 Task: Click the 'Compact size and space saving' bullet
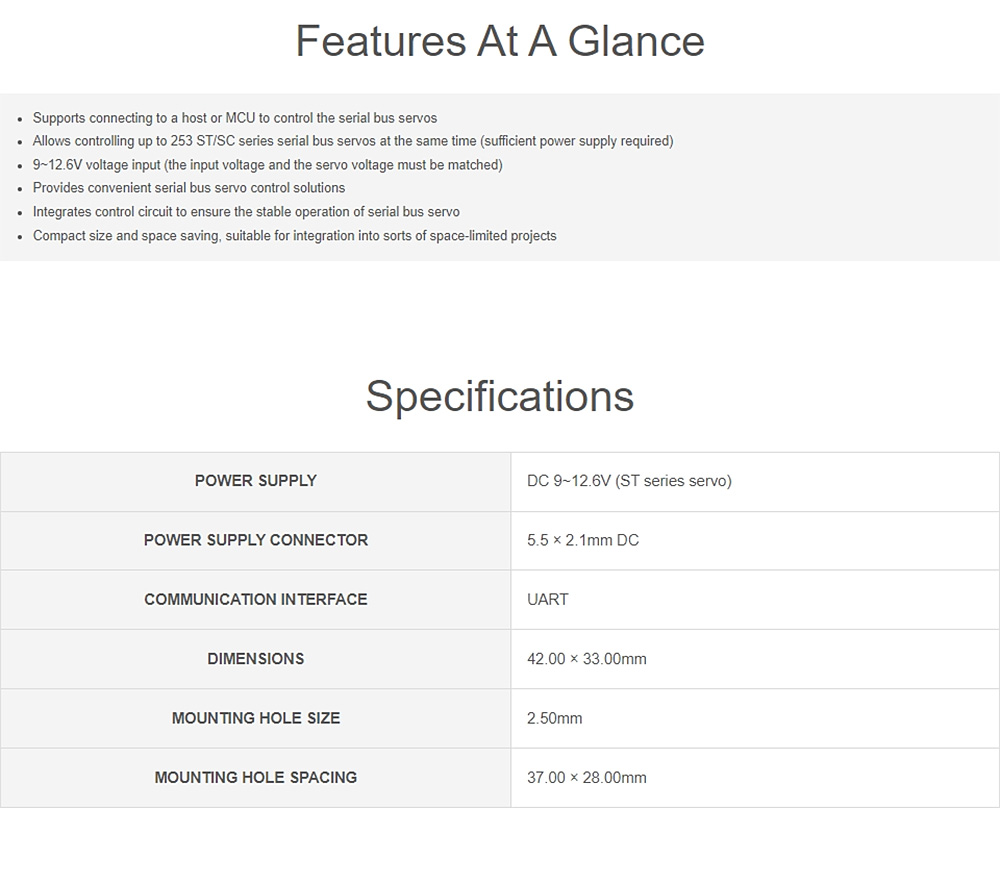click(x=294, y=236)
